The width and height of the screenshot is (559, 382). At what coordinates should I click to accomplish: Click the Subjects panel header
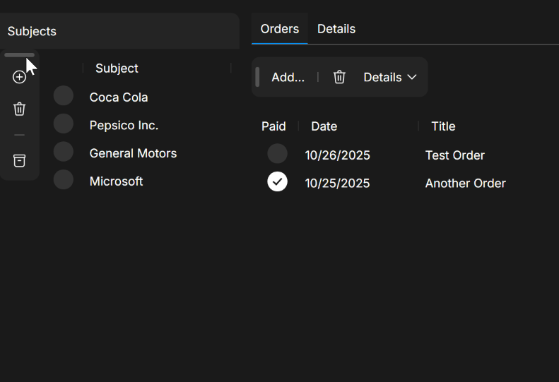(119, 31)
